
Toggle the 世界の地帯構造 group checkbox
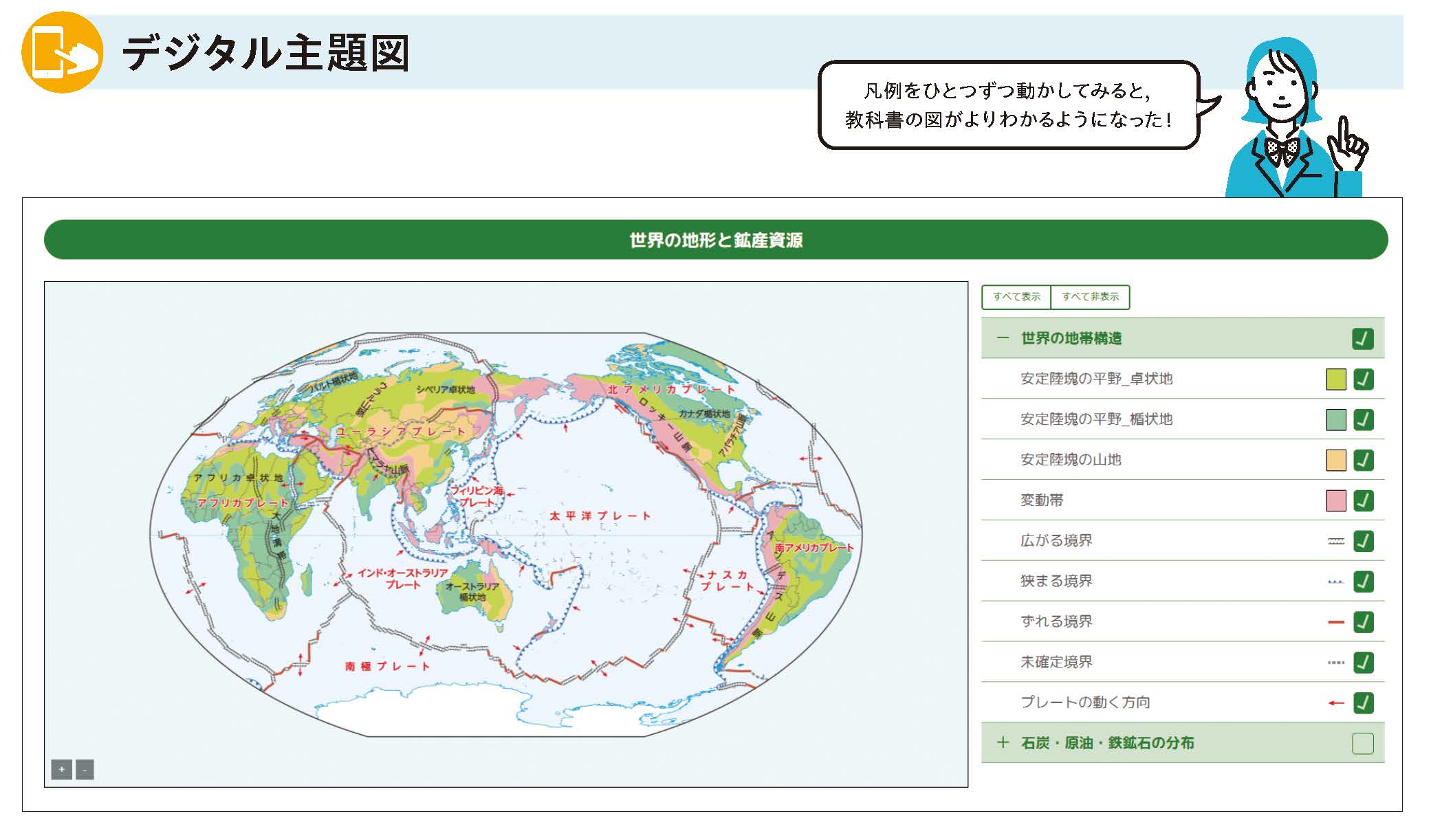(x=1362, y=339)
